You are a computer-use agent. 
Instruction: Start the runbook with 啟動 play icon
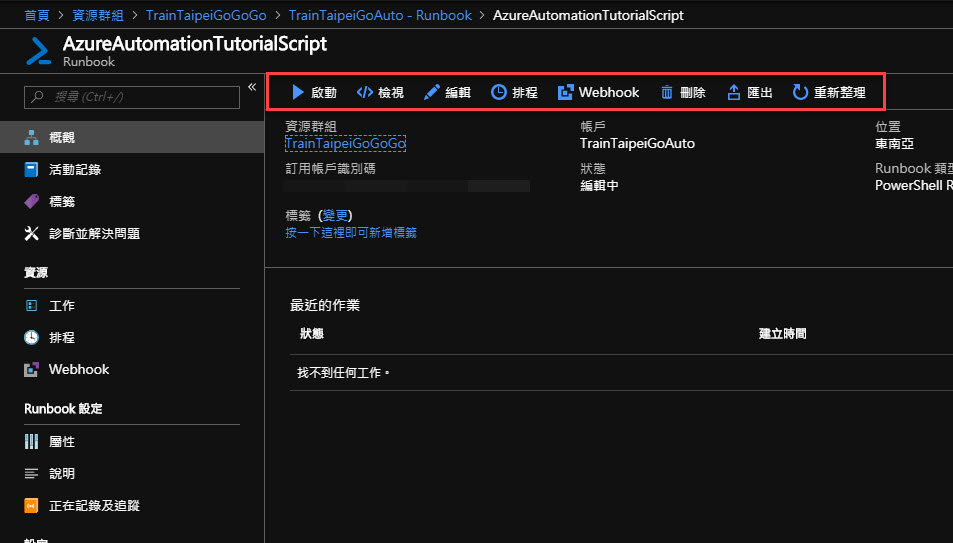pyautogui.click(x=297, y=92)
